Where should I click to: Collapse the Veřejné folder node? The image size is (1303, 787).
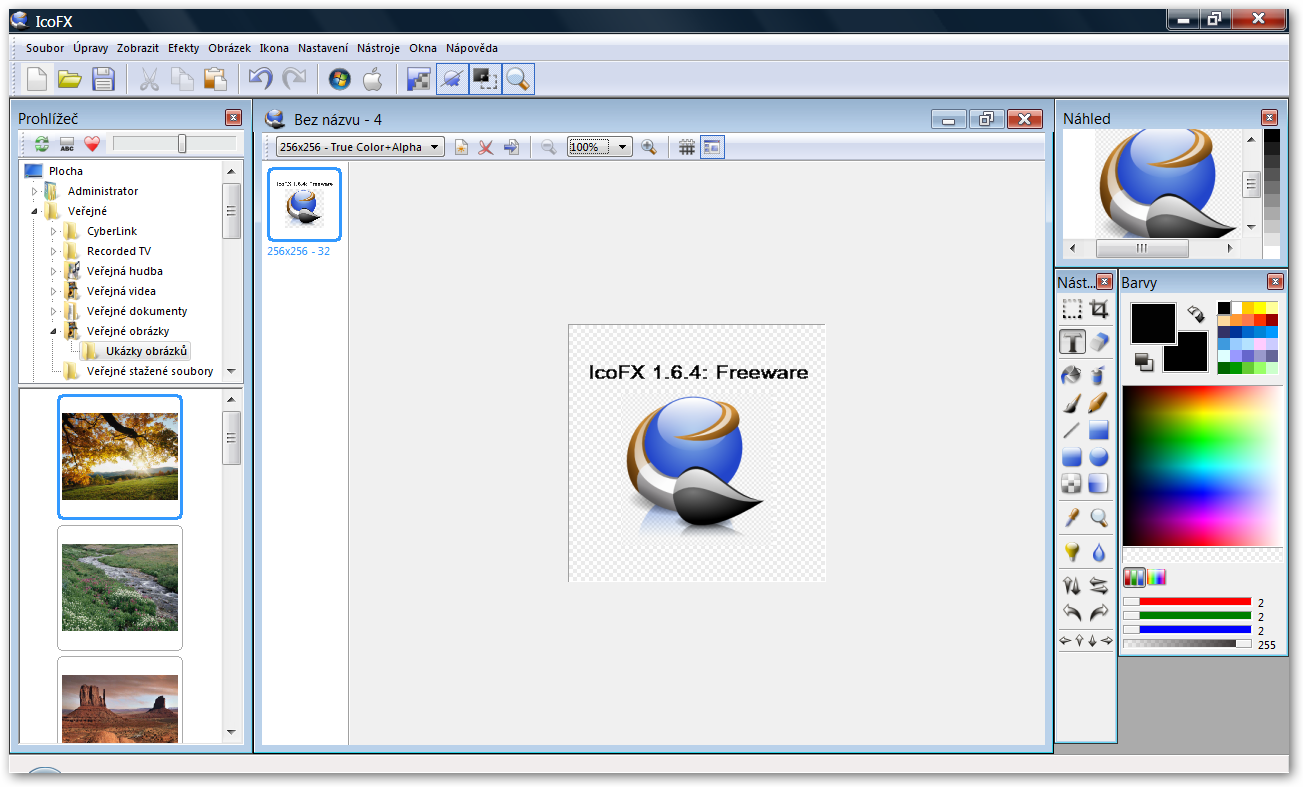[35, 211]
